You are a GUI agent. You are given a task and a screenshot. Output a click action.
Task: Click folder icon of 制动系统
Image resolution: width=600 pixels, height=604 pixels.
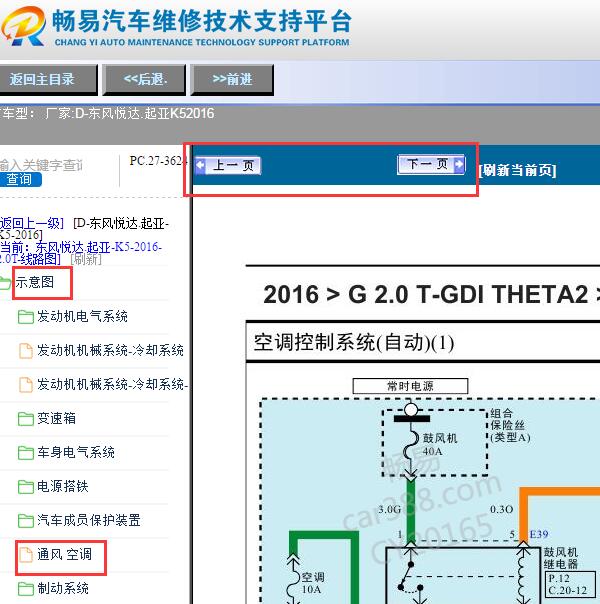pyautogui.click(x=26, y=589)
